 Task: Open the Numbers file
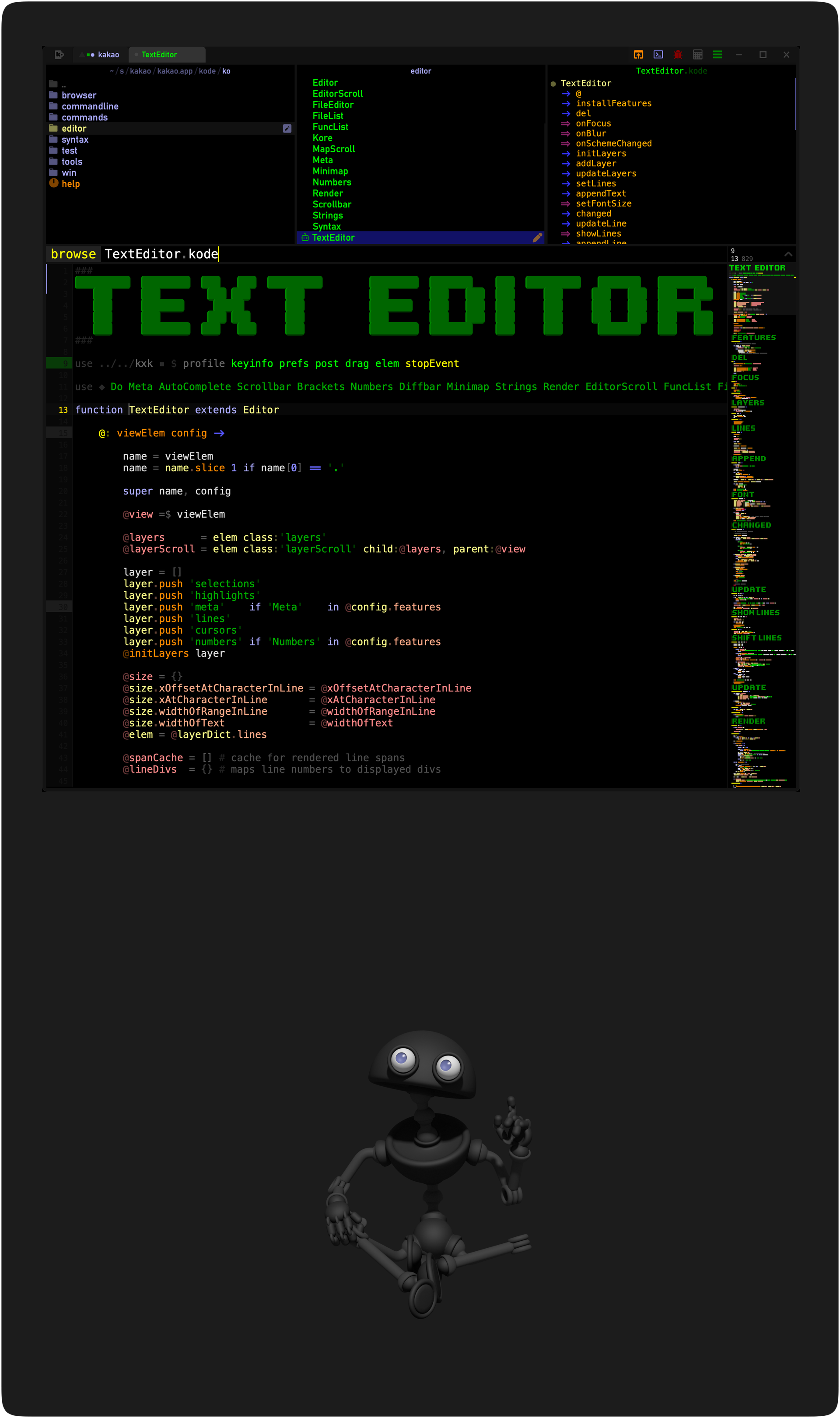[332, 182]
